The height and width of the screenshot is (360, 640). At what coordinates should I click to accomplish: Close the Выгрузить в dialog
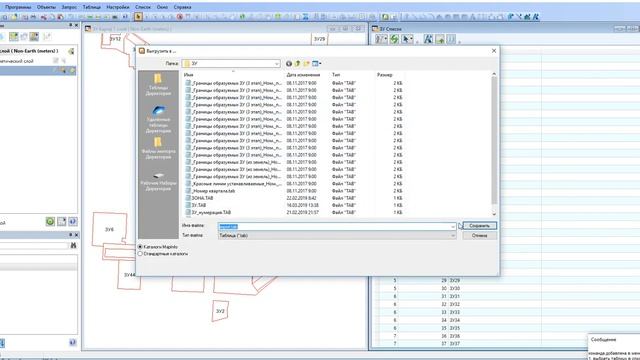(x=494, y=51)
